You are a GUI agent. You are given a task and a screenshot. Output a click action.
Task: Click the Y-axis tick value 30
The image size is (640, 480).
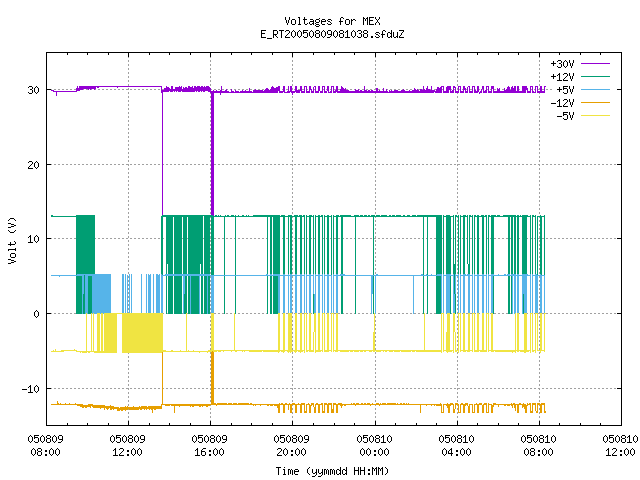tap(33, 90)
